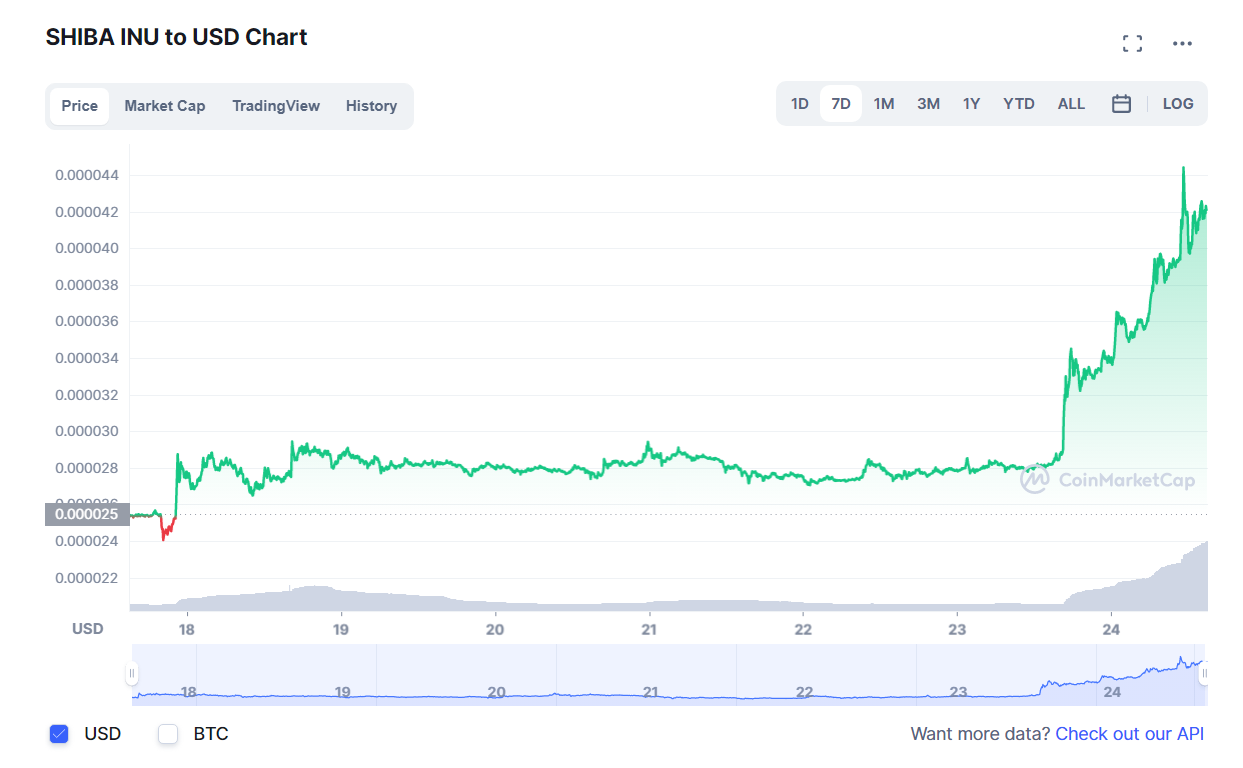Show ALL price history
Viewport: 1243px width, 768px height.
pyautogui.click(x=1071, y=104)
